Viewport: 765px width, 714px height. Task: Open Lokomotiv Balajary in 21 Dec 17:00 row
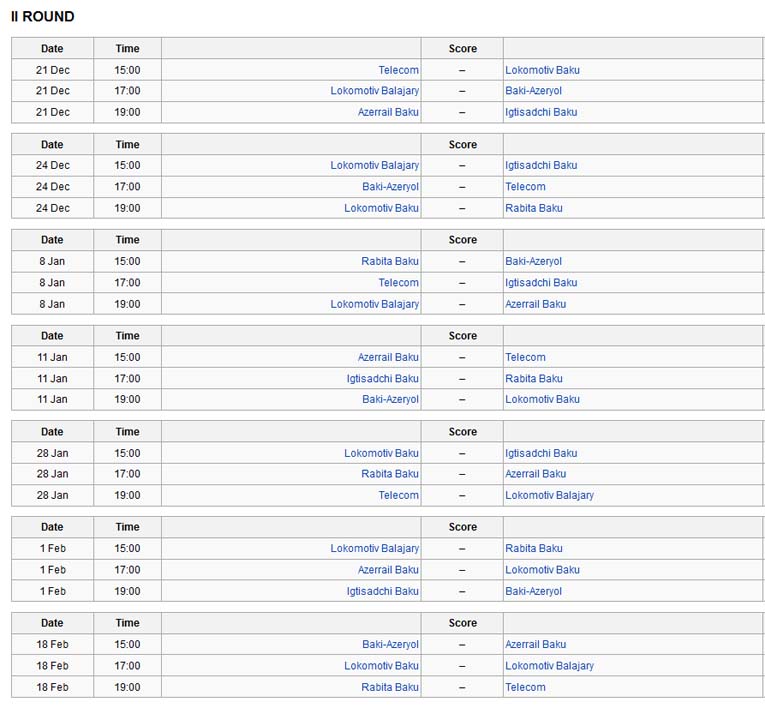click(375, 91)
